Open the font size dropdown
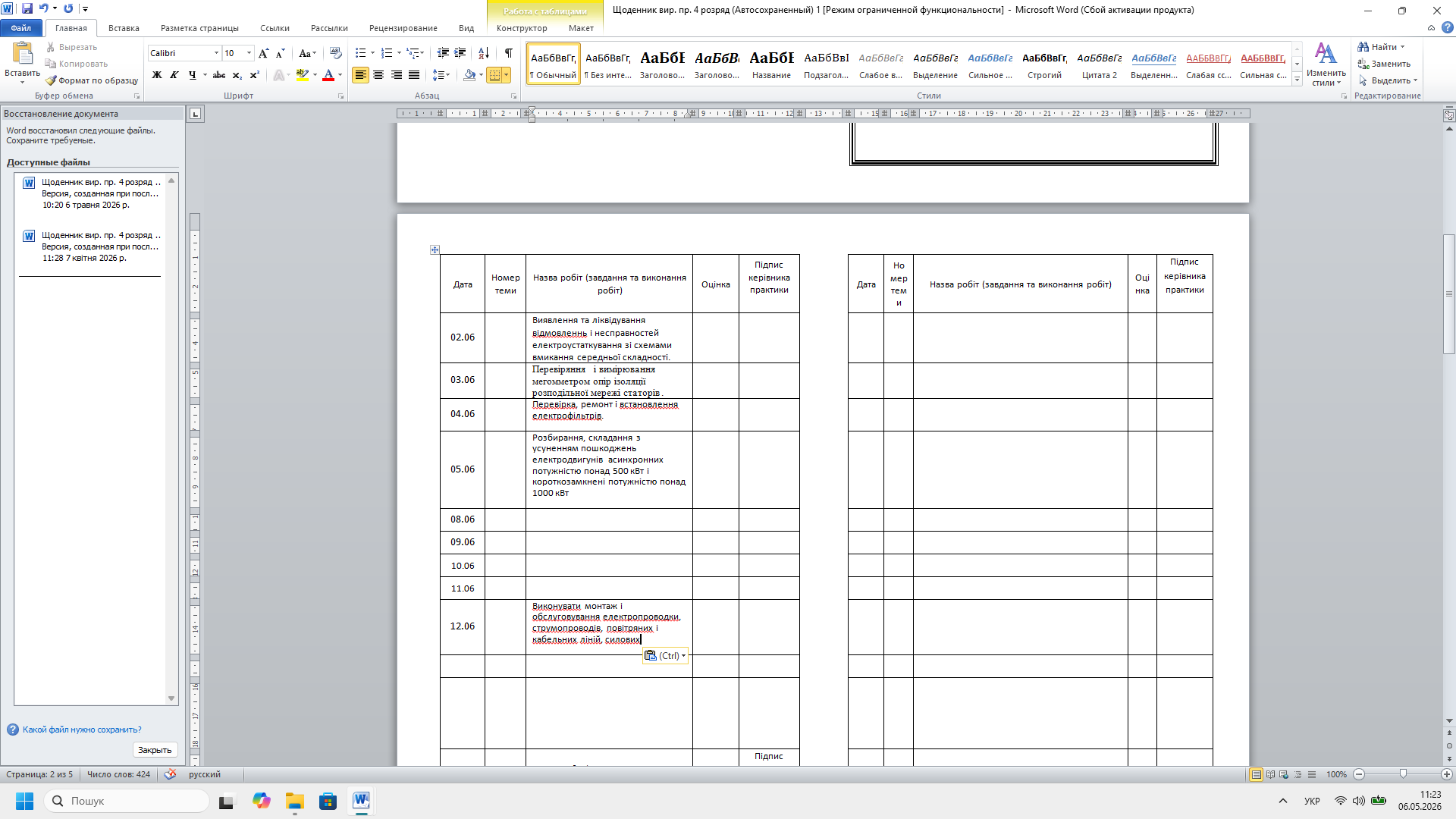Screen dimensions: 1456x819 249,53
